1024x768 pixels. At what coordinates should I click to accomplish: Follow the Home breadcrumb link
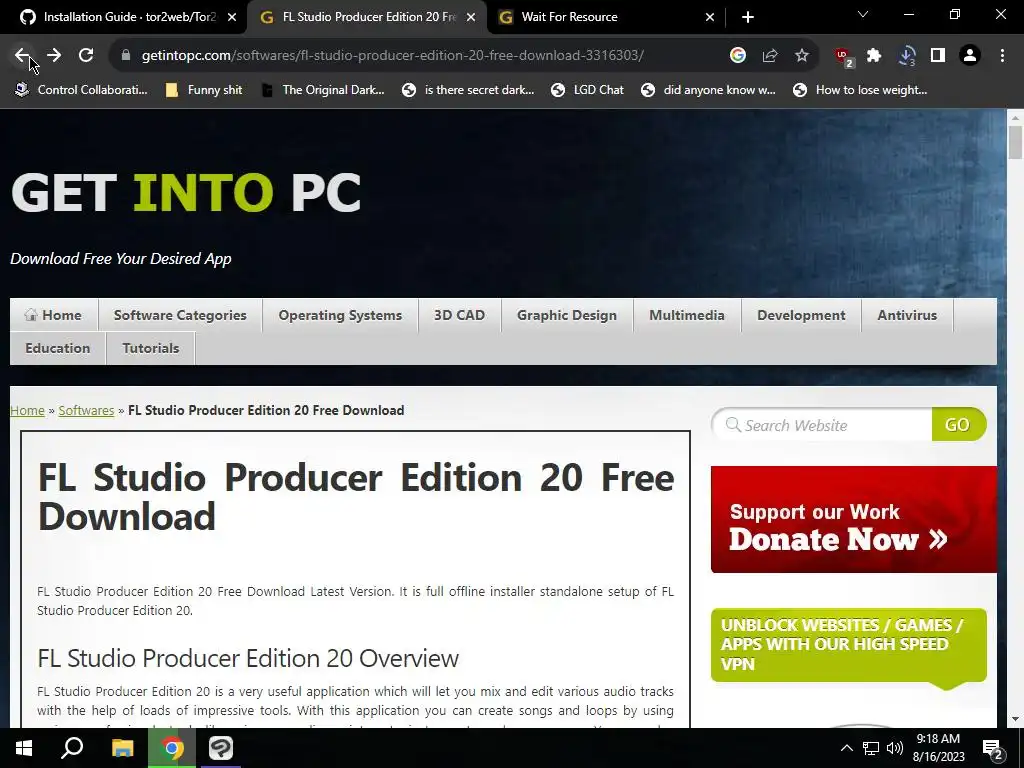pos(27,410)
